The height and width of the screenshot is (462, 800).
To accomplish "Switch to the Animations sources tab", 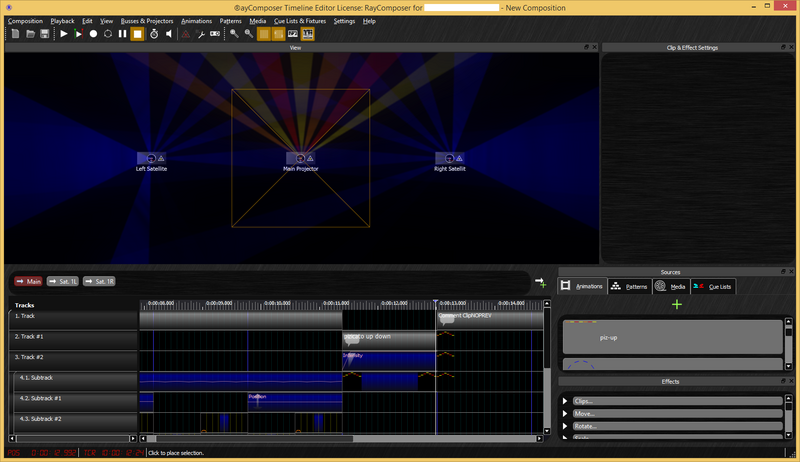I will 582,286.
